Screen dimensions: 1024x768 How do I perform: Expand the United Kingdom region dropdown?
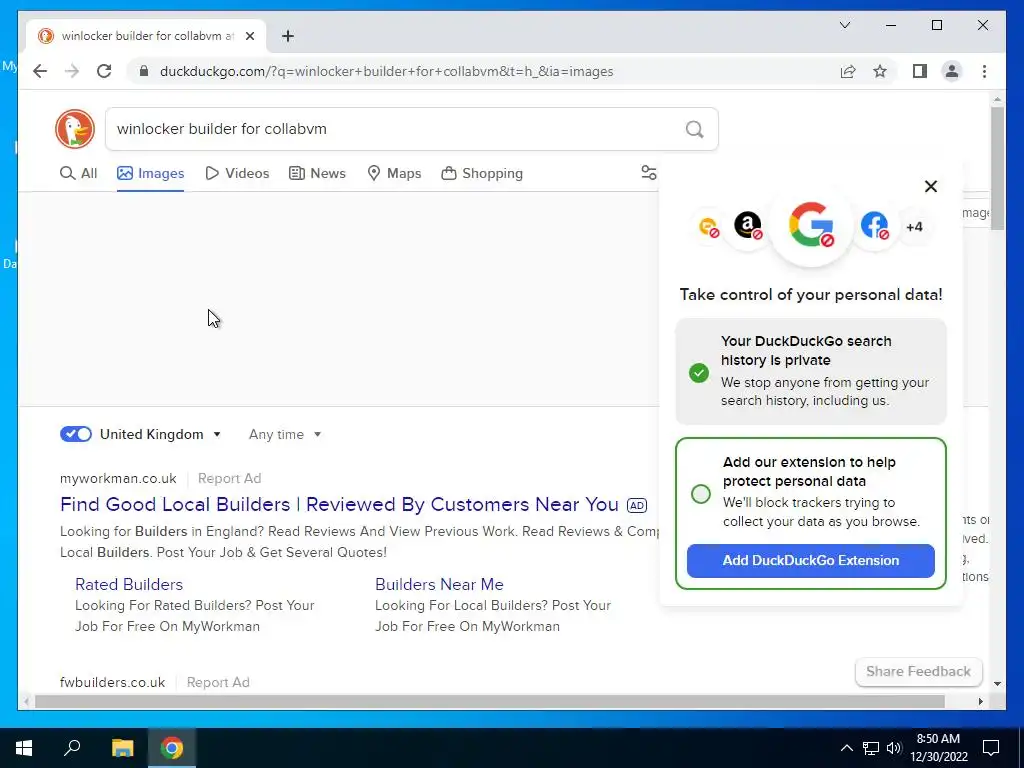click(161, 434)
